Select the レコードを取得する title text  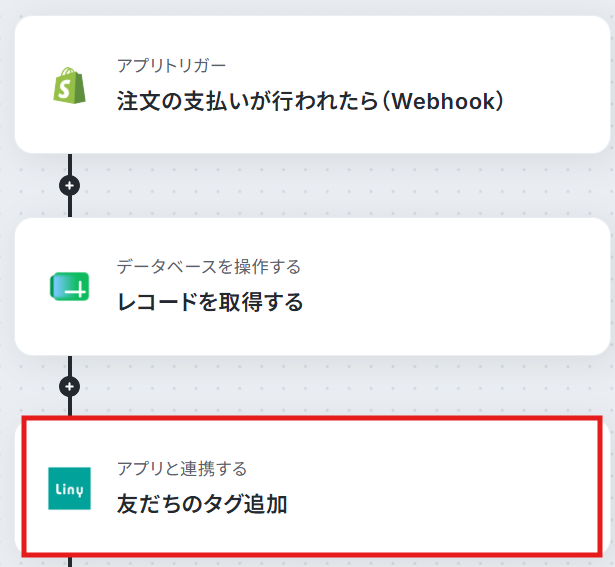click(210, 302)
